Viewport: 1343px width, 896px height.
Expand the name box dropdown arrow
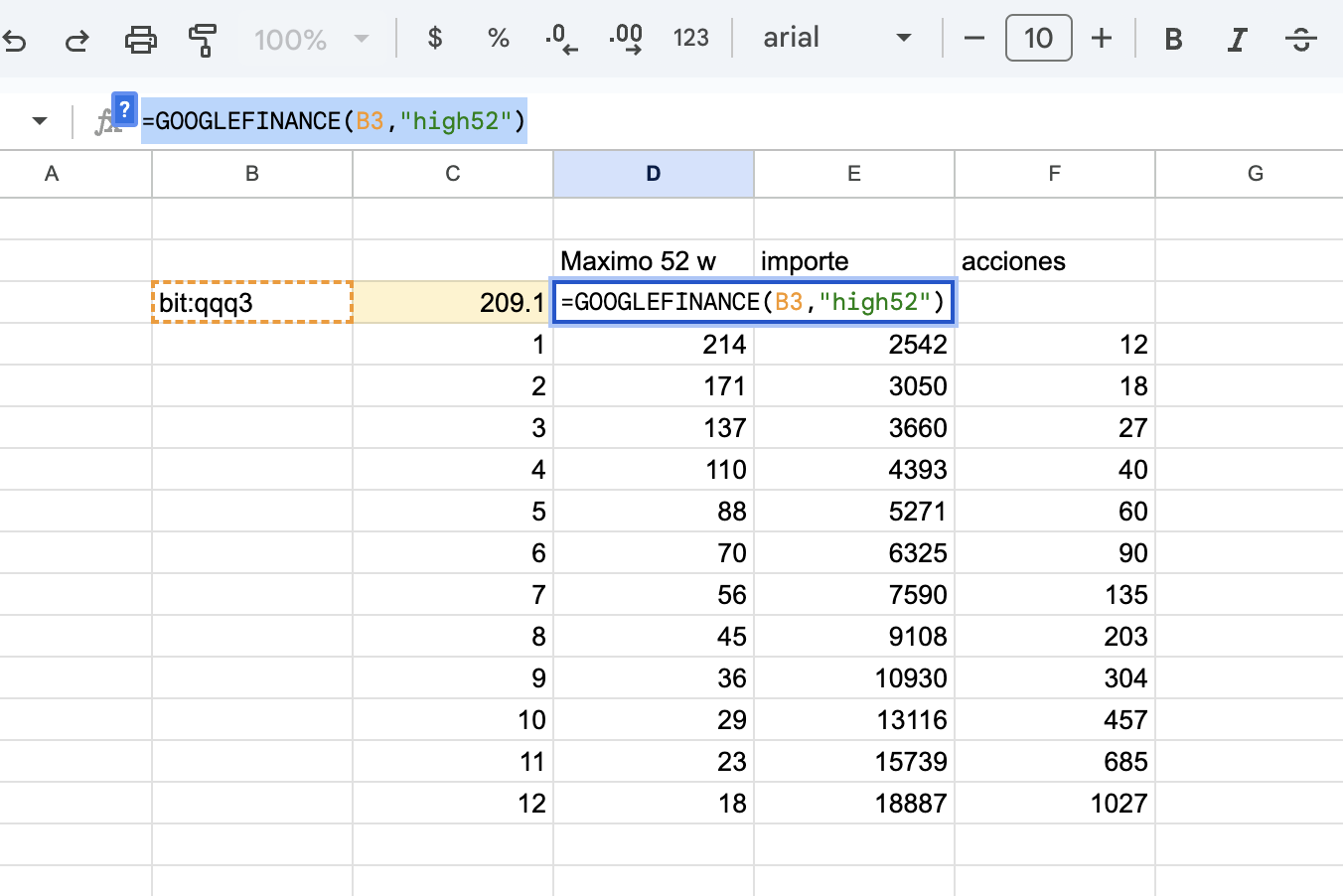click(x=40, y=121)
